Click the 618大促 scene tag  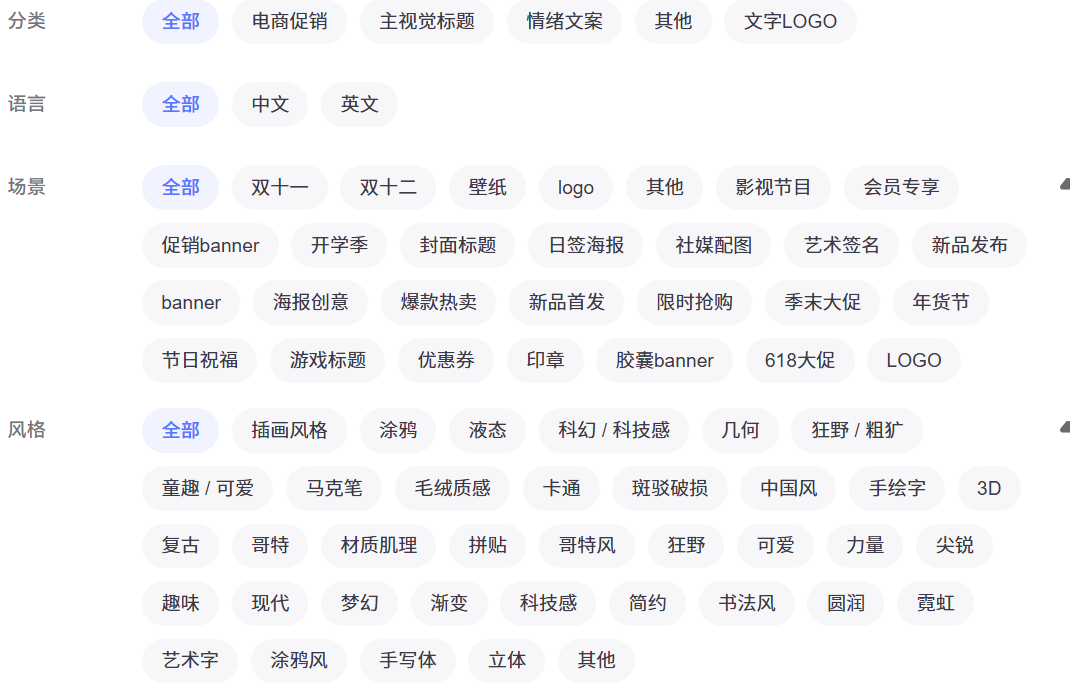[x=799, y=360]
